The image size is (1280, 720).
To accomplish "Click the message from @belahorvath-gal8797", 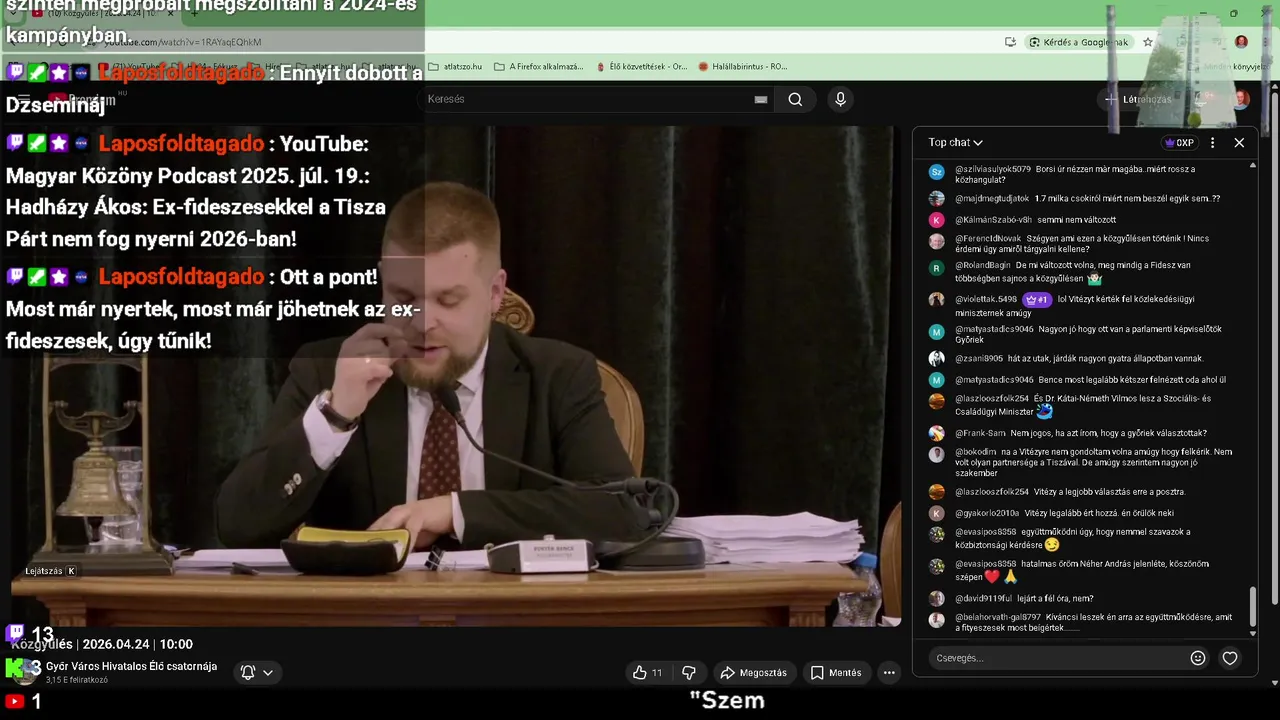I will 1094,623.
